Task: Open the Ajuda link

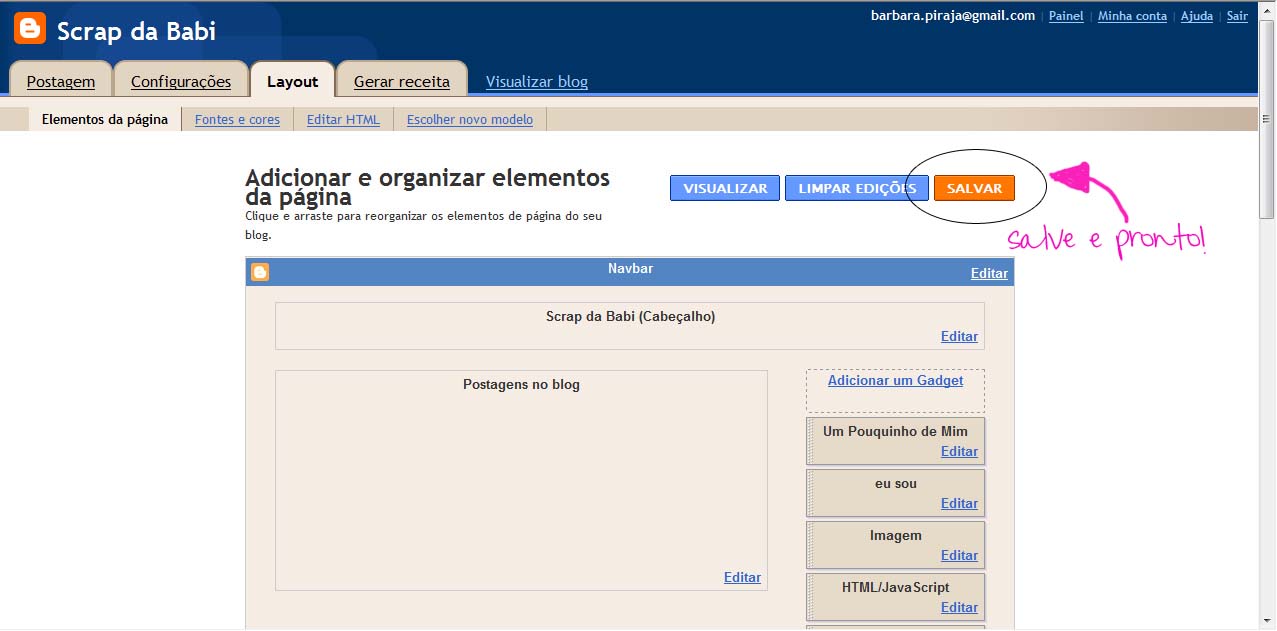Action: 1197,16
